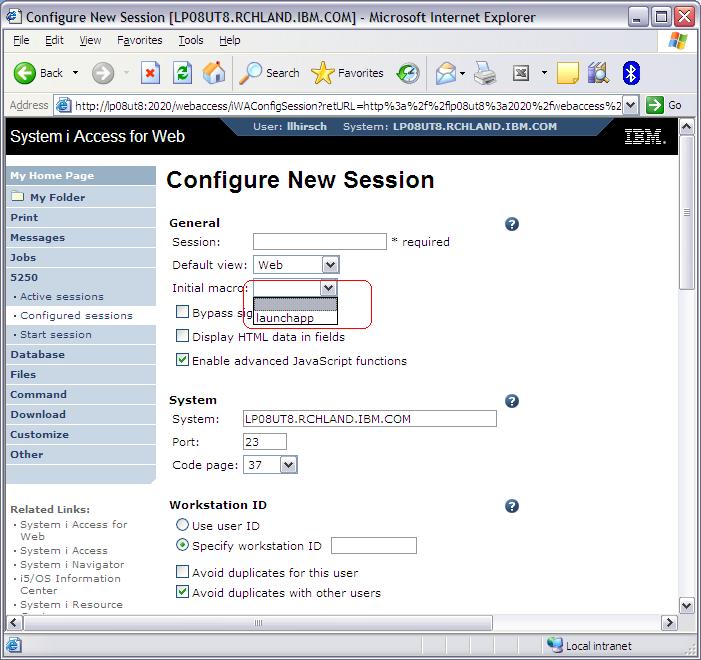The image size is (701, 660).
Task: Choose launchapp from the macro list
Action: point(295,318)
